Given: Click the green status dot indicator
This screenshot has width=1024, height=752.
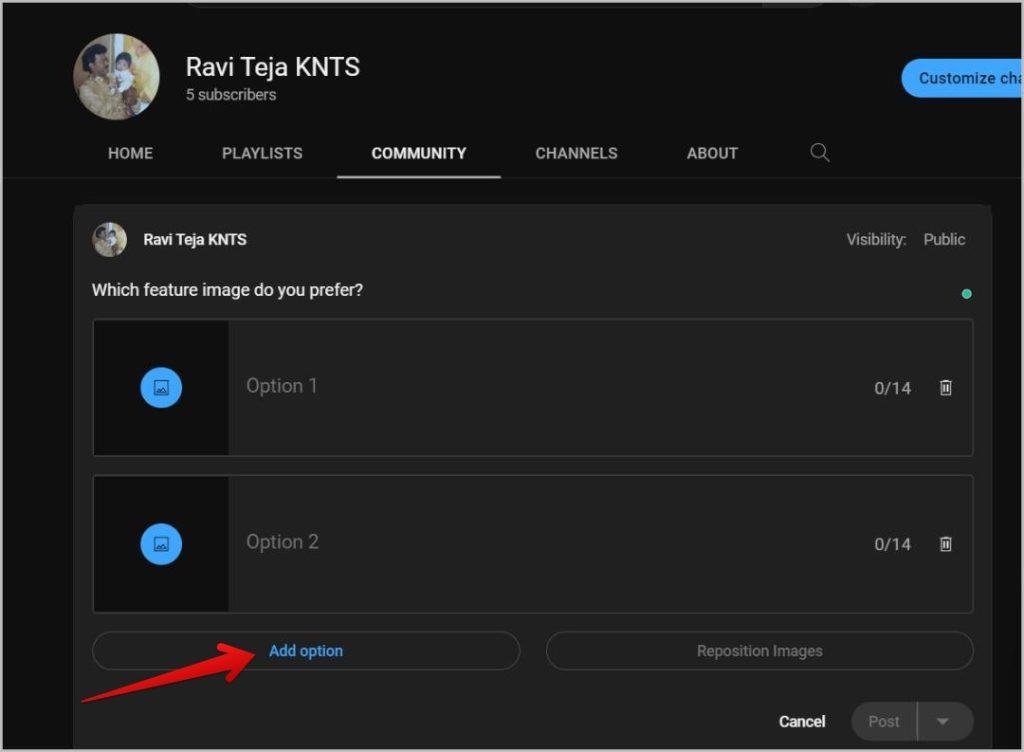Looking at the screenshot, I should 967,294.
